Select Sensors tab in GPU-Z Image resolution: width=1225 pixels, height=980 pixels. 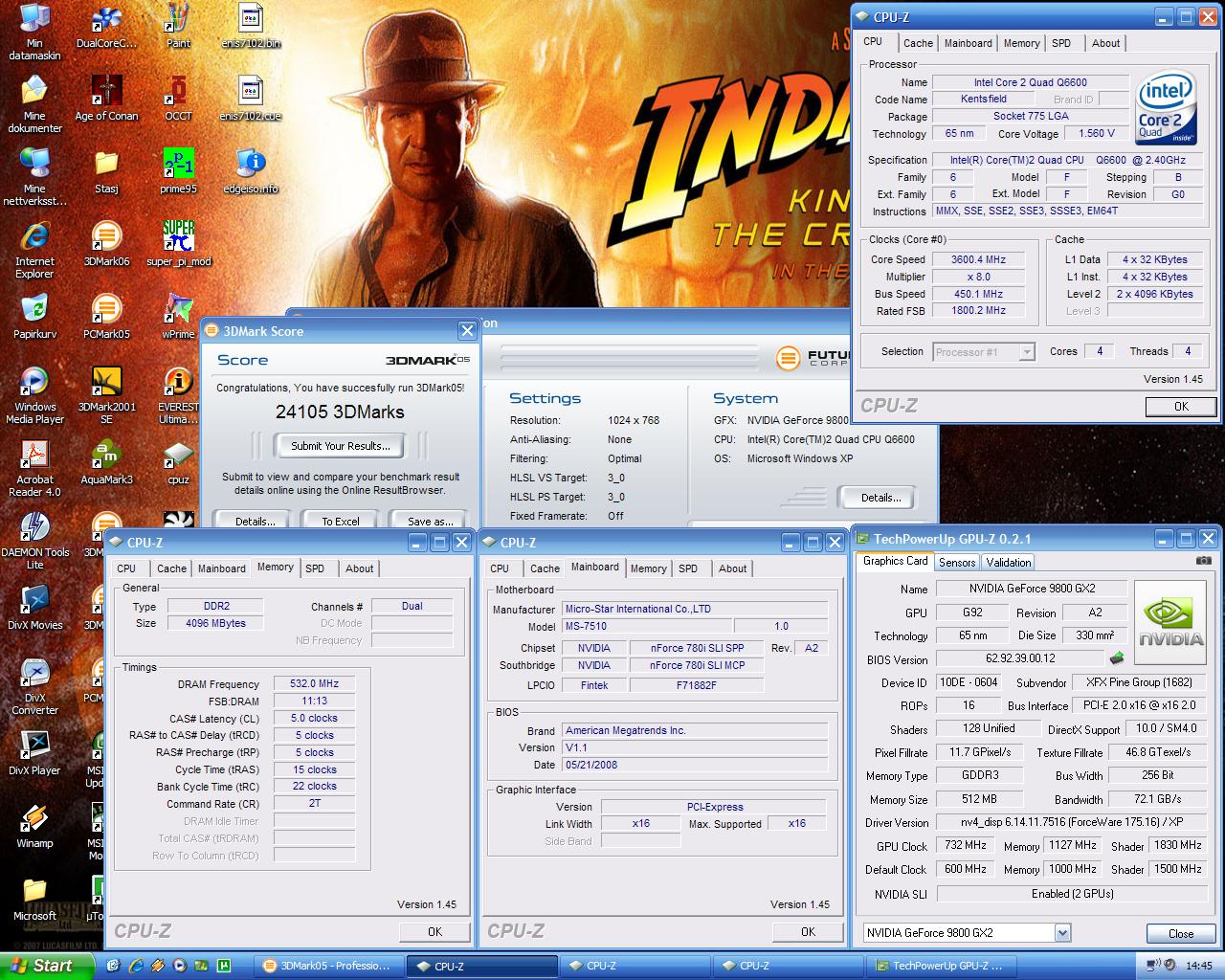click(957, 562)
